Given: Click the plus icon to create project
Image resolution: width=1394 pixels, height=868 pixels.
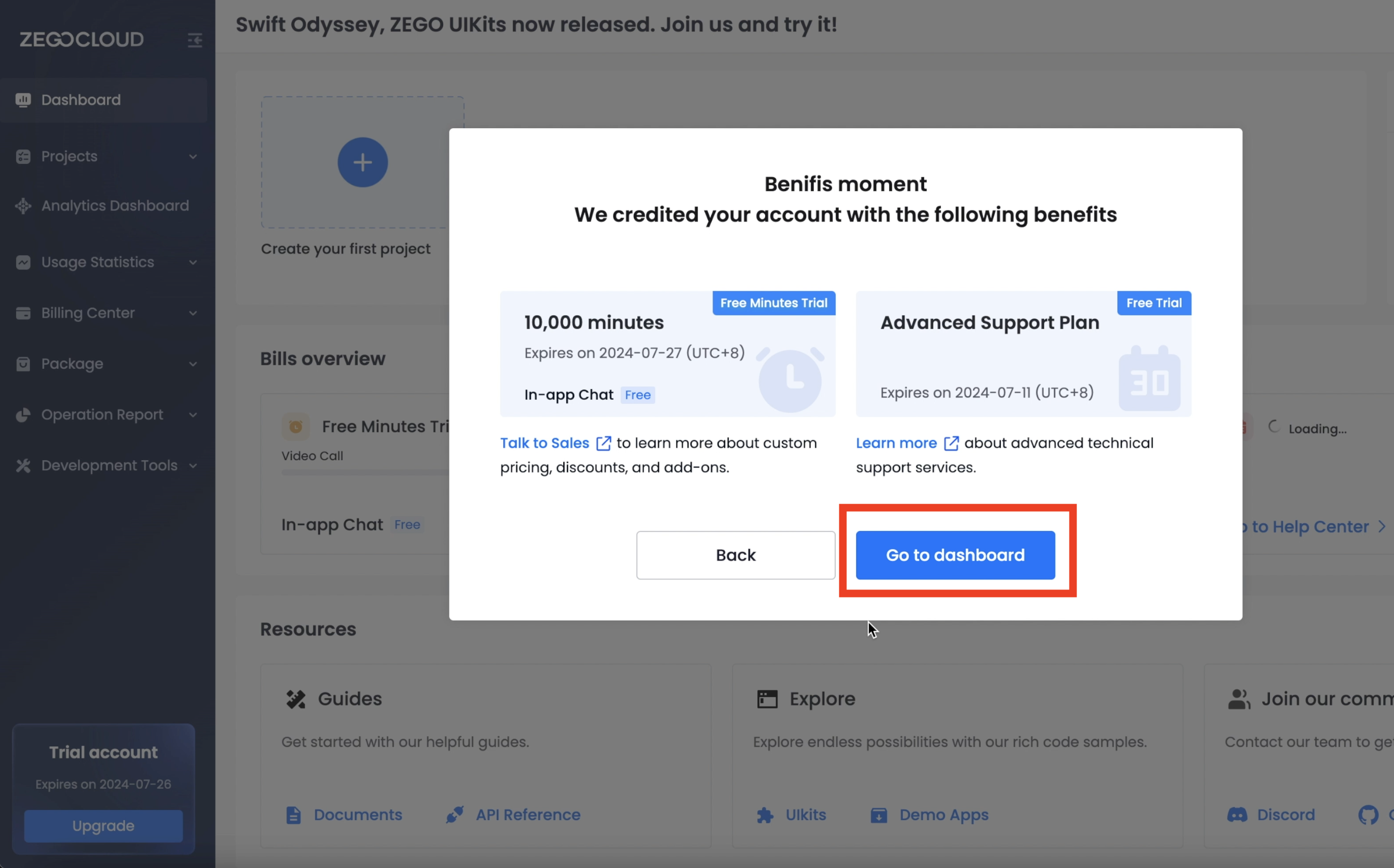Looking at the screenshot, I should click(362, 162).
